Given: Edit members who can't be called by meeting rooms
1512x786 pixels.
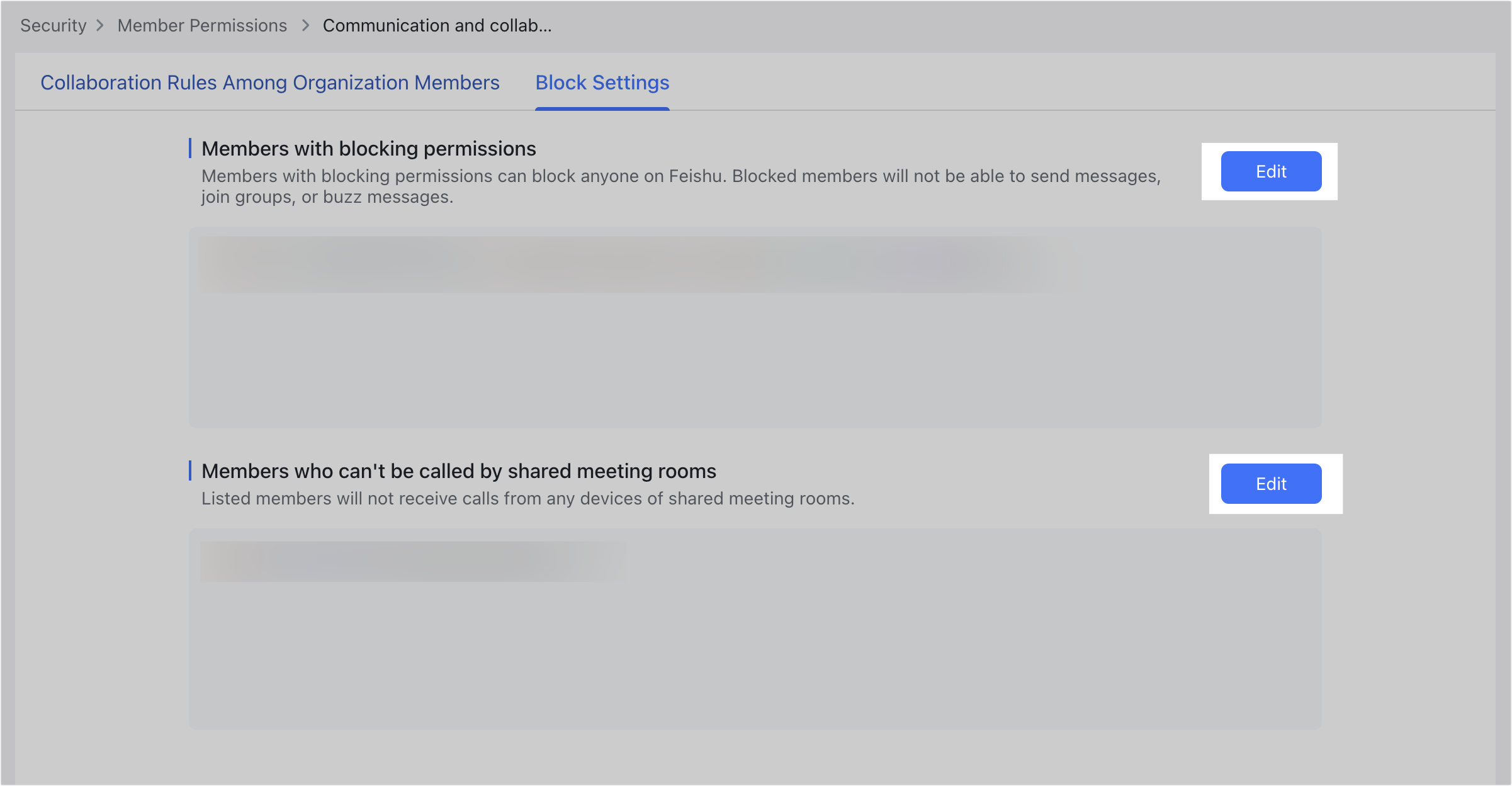Looking at the screenshot, I should [1270, 484].
